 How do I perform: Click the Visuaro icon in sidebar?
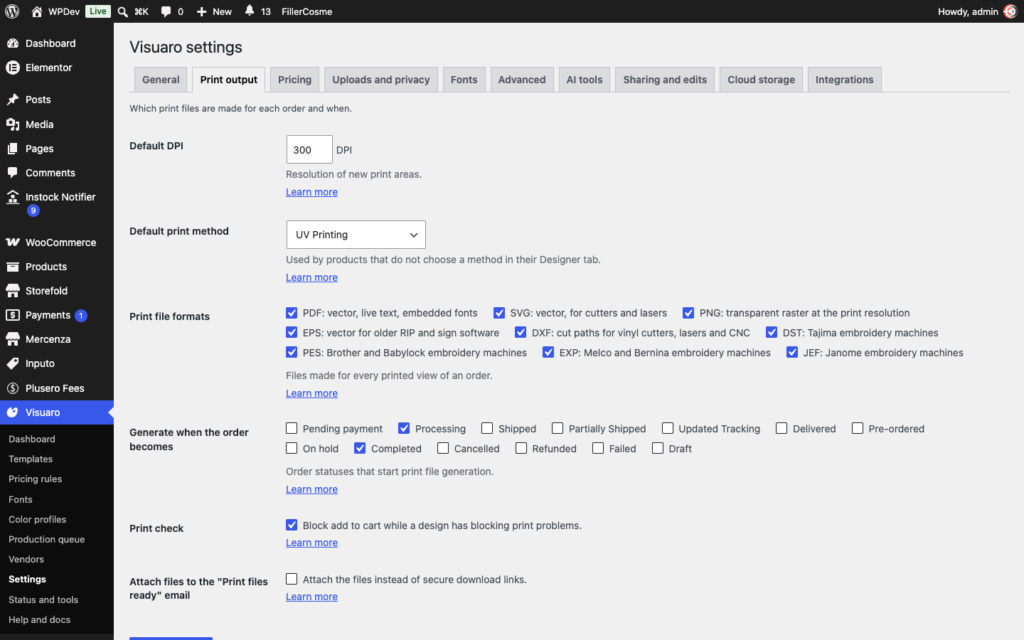12,412
